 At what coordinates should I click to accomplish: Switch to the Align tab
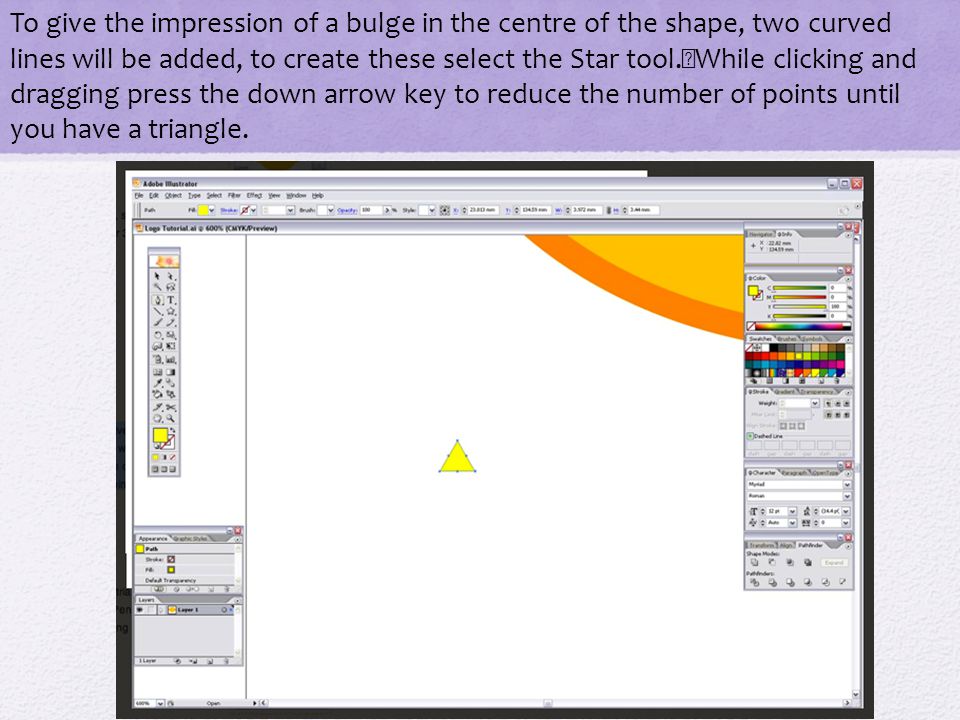click(786, 545)
